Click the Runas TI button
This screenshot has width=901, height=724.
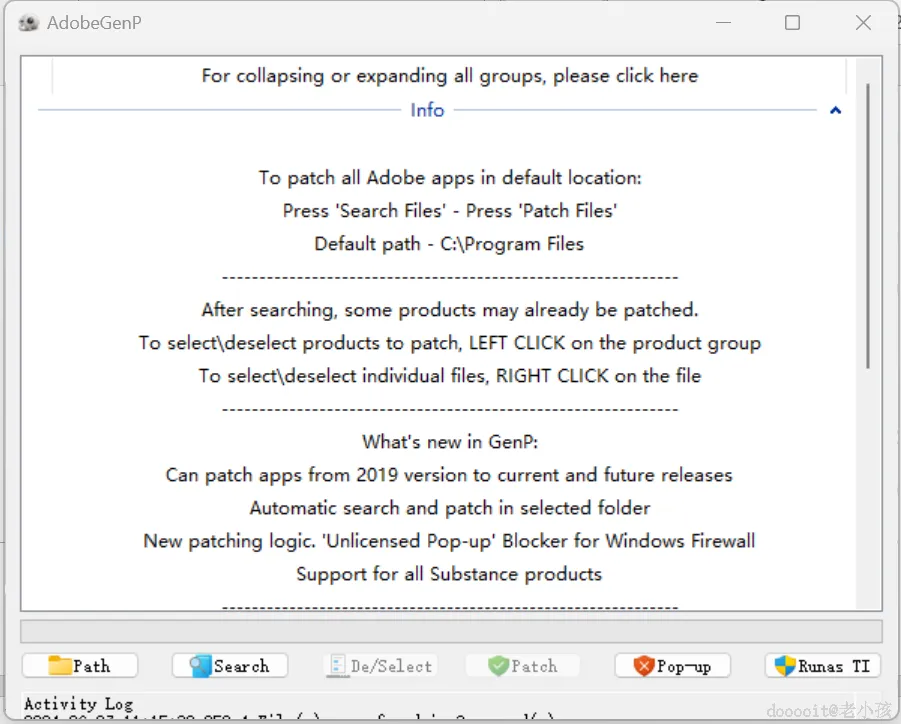823,666
